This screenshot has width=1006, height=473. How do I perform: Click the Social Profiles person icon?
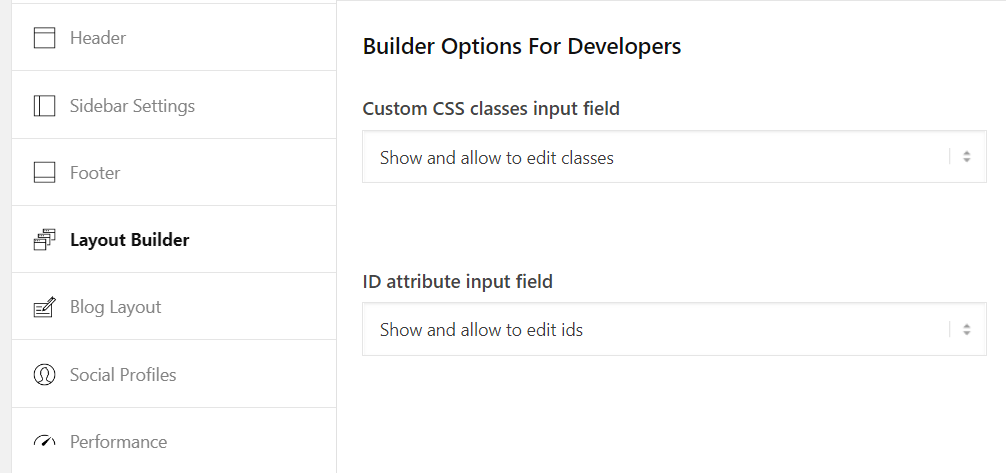tap(44, 375)
